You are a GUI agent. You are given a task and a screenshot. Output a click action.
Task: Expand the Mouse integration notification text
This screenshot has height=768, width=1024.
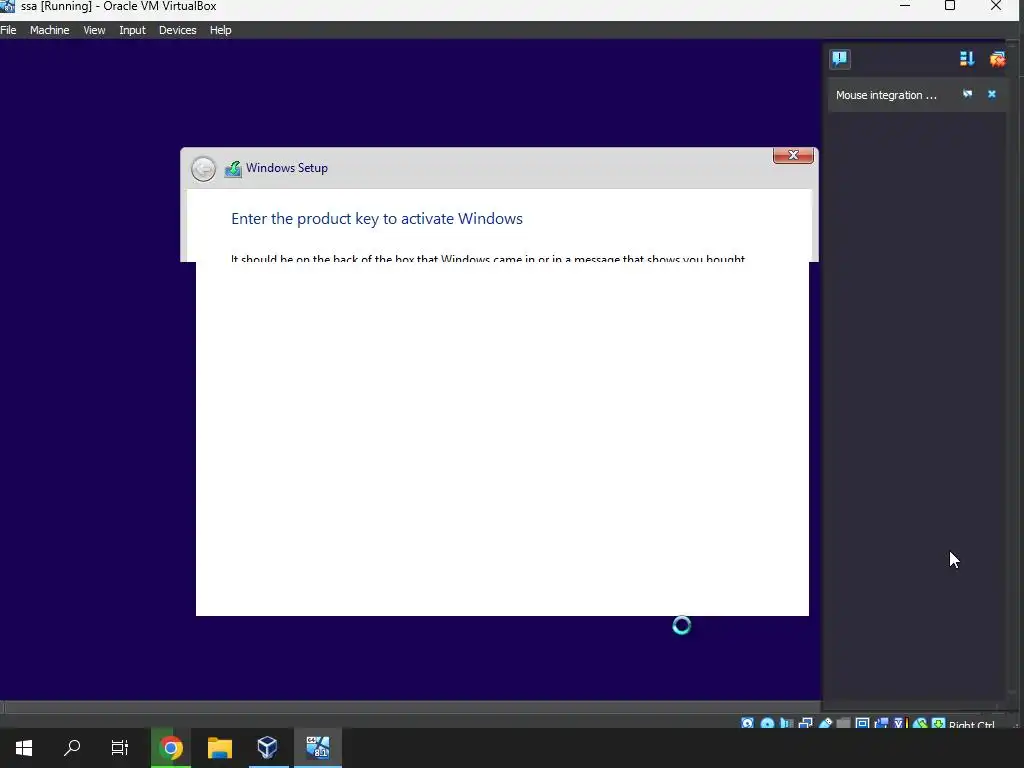[x=886, y=95]
